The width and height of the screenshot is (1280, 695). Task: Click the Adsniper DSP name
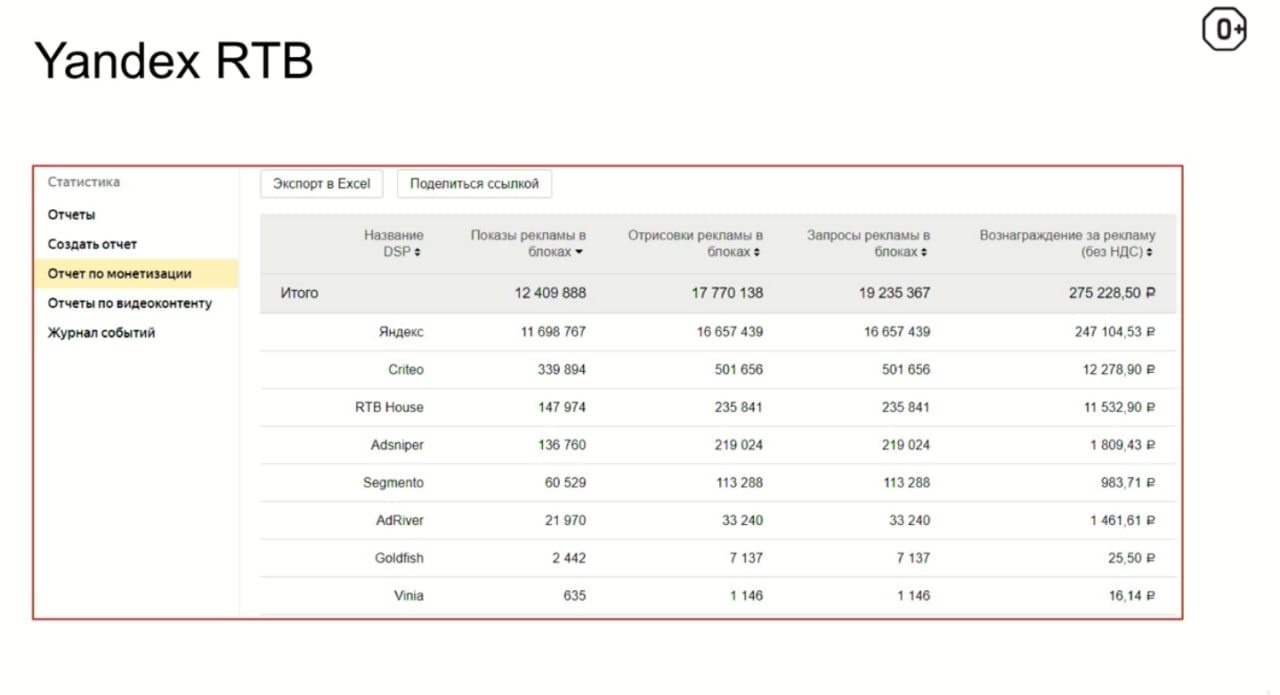coord(397,444)
